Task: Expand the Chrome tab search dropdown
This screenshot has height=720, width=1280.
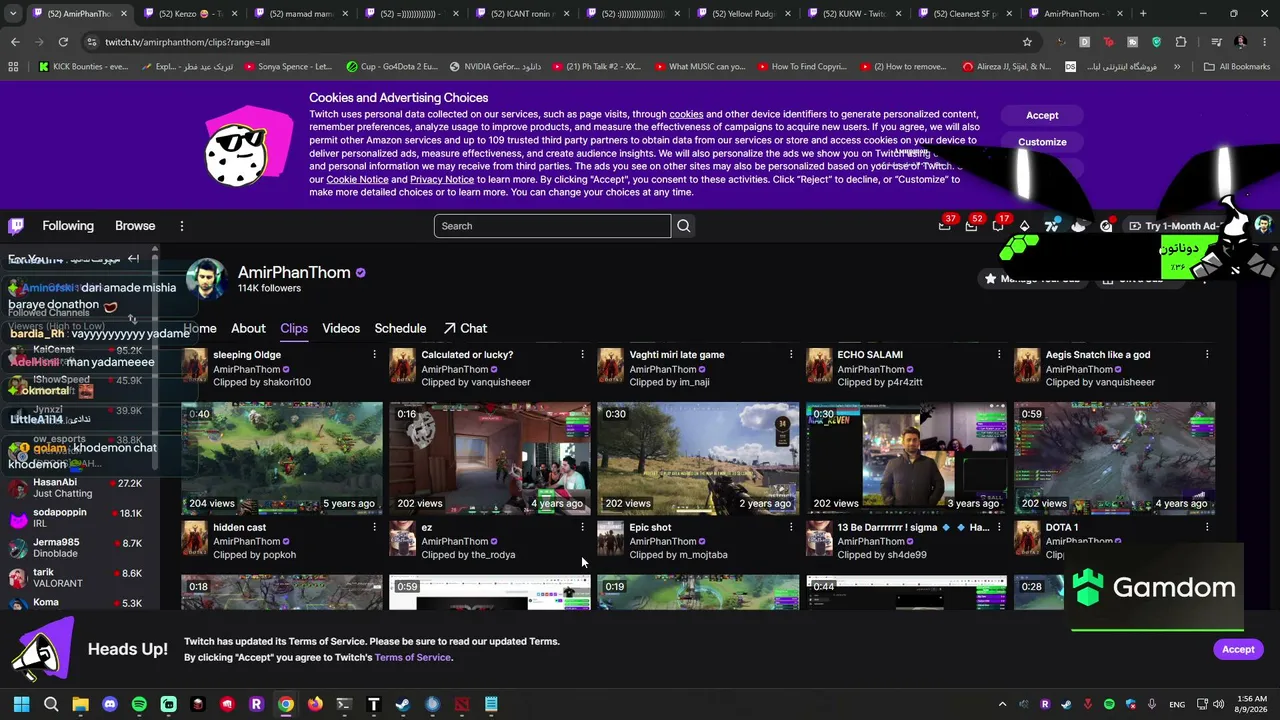Action: (13, 14)
